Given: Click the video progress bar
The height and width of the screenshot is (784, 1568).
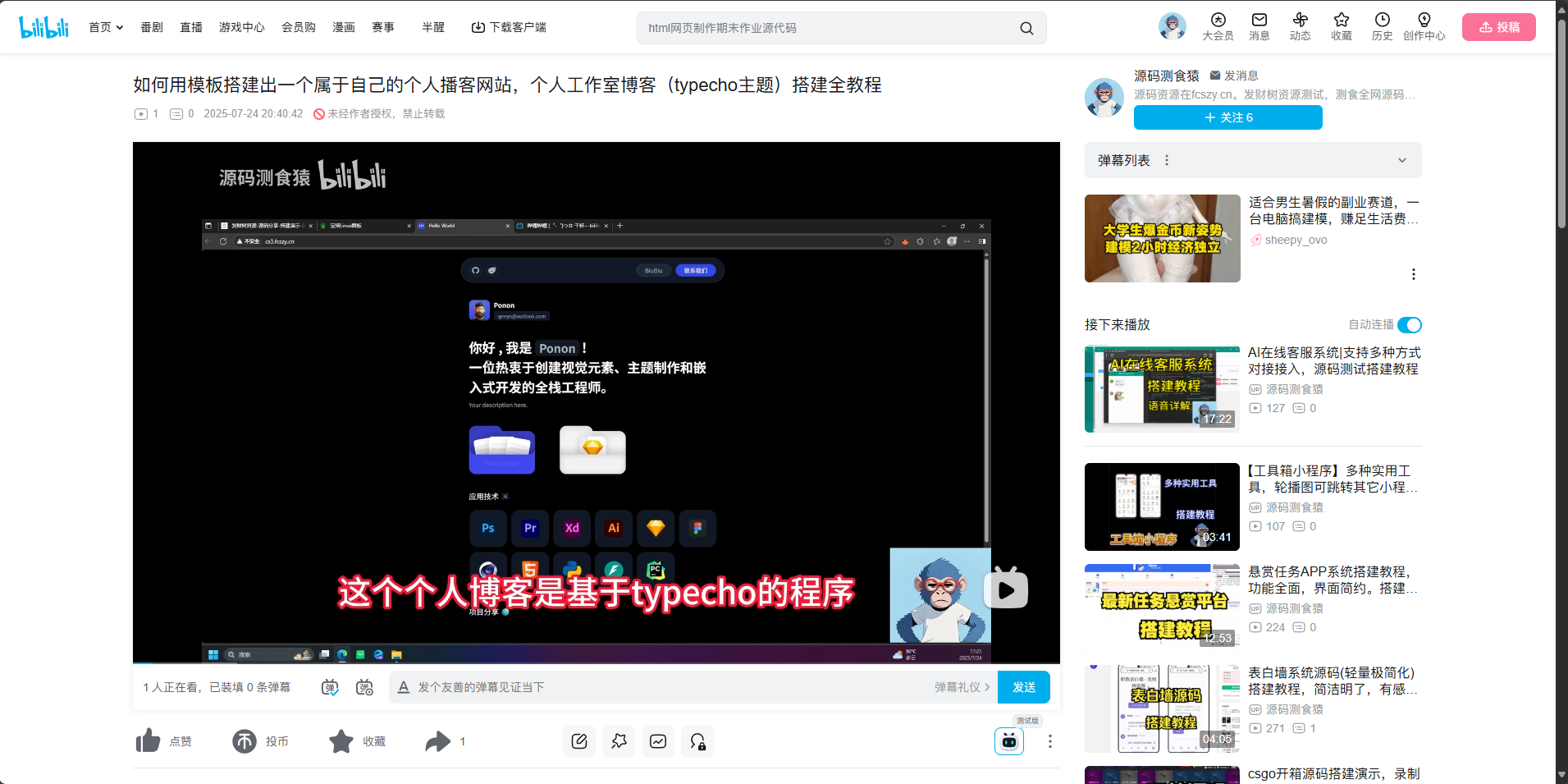Looking at the screenshot, I should [x=597, y=663].
